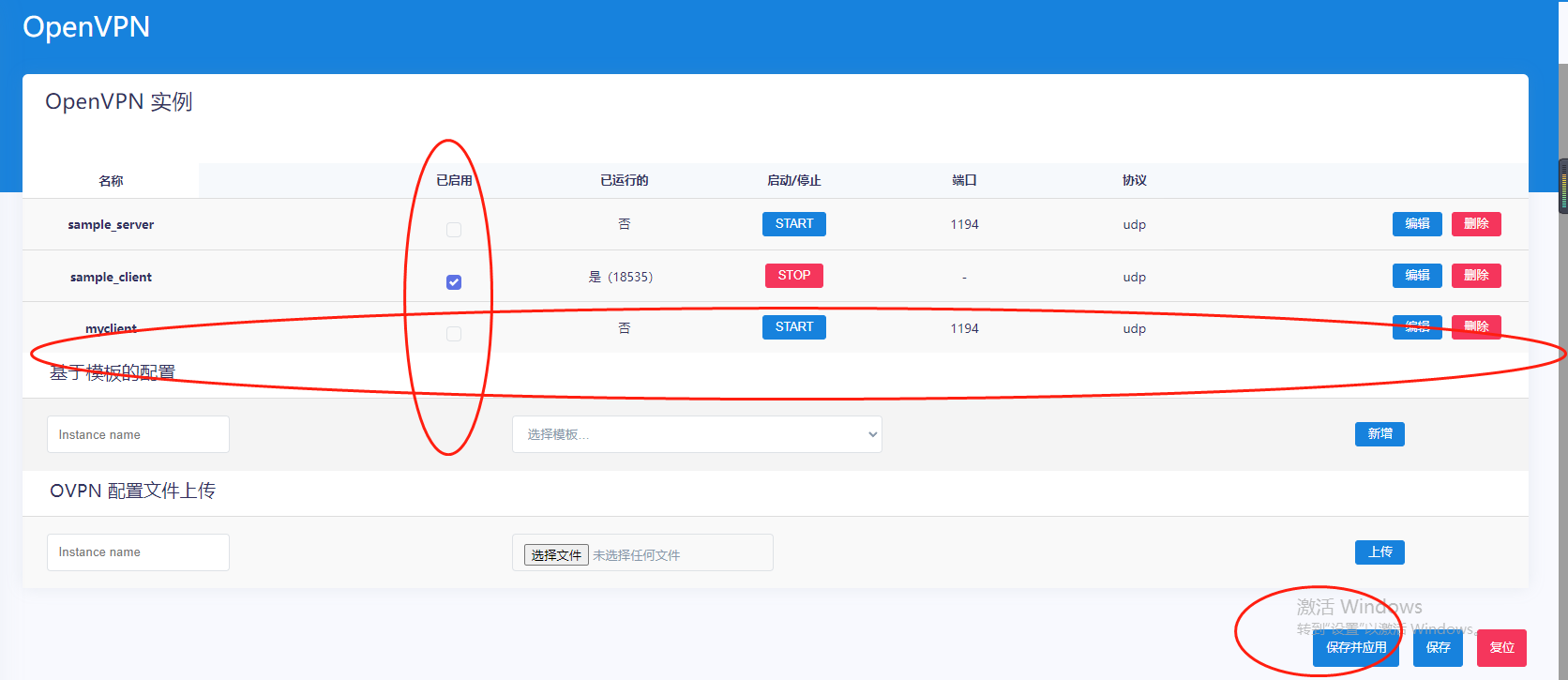Delete the myclient instance
Image resolution: width=1568 pixels, height=680 pixels.
(x=1476, y=327)
